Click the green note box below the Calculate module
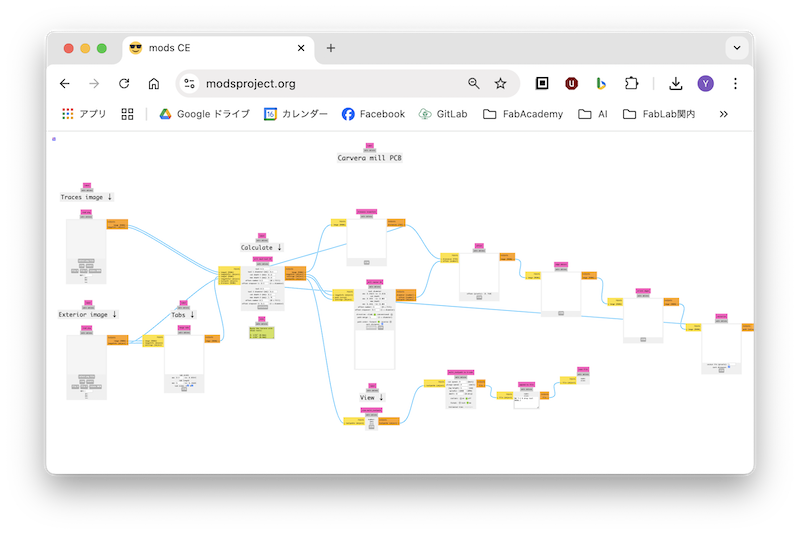Screen dimensions: 800x535 pyautogui.click(x=262, y=333)
